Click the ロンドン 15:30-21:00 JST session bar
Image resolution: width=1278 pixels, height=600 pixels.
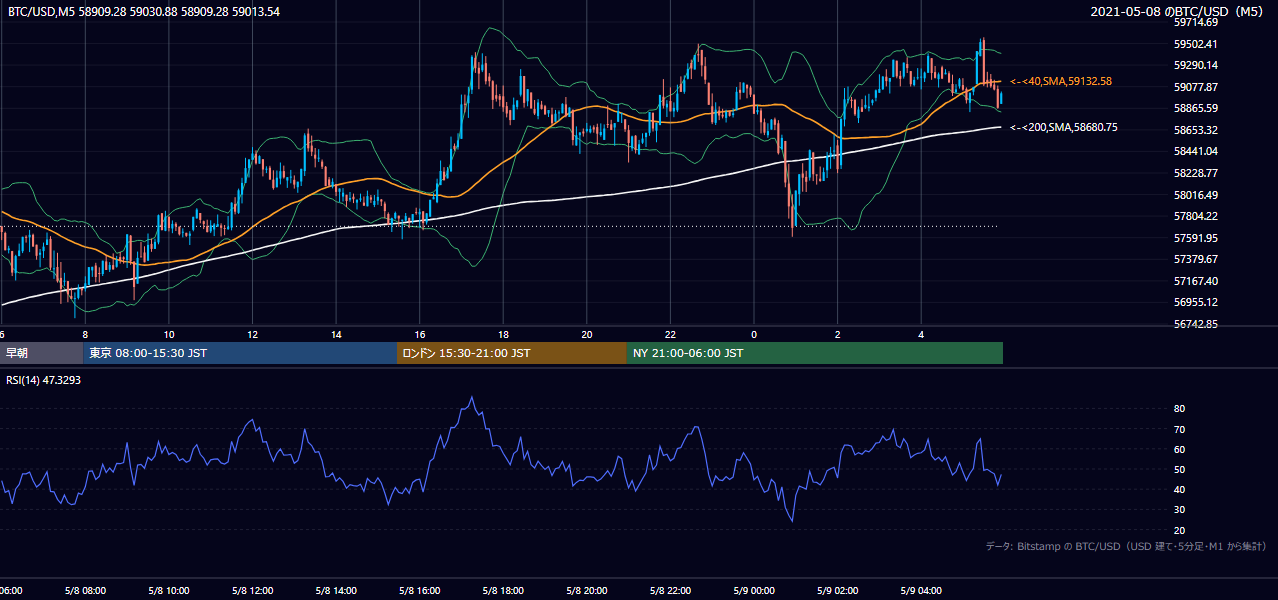tap(512, 353)
